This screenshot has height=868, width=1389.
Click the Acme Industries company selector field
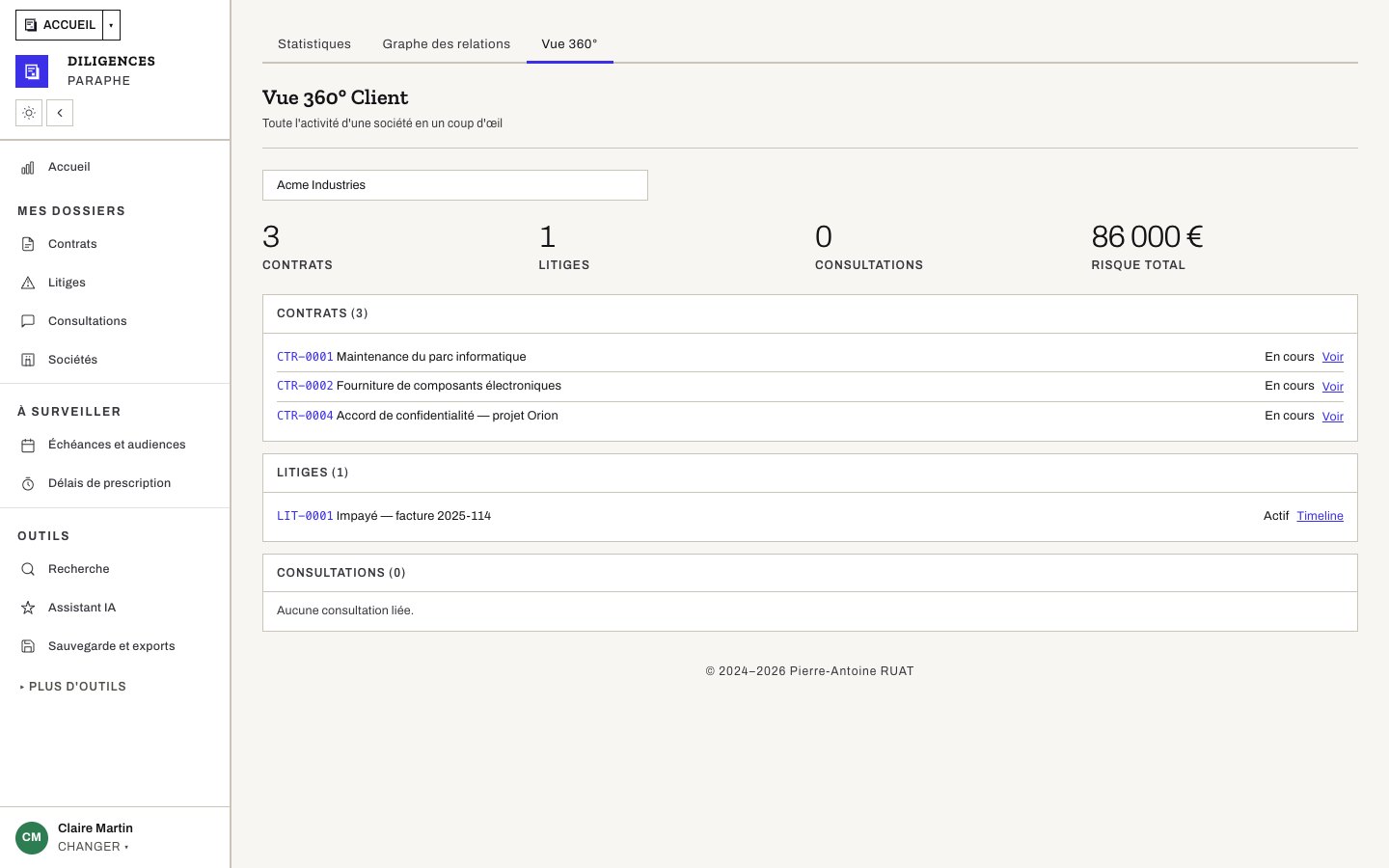(x=455, y=185)
